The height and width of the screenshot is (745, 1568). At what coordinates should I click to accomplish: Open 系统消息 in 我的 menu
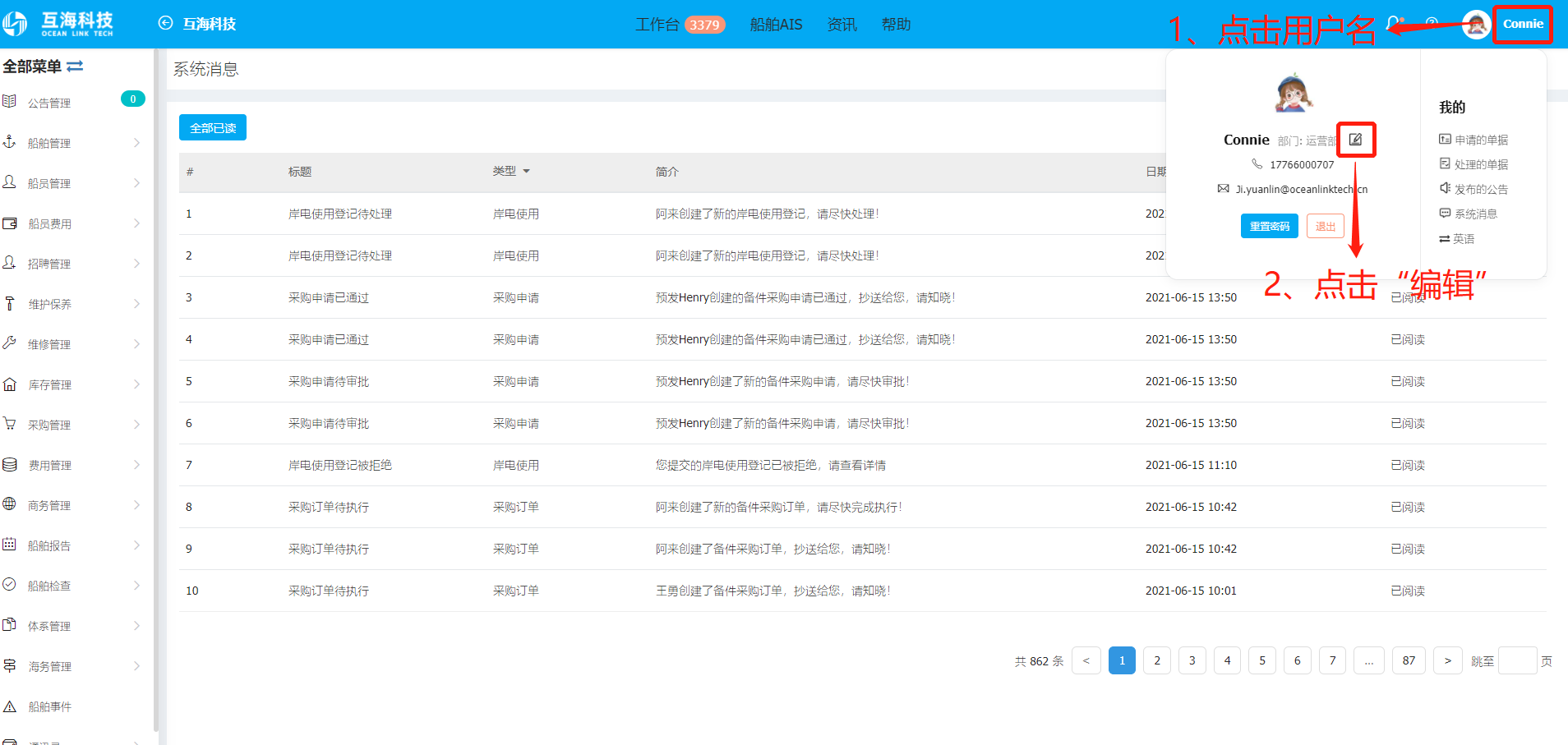point(1468,214)
